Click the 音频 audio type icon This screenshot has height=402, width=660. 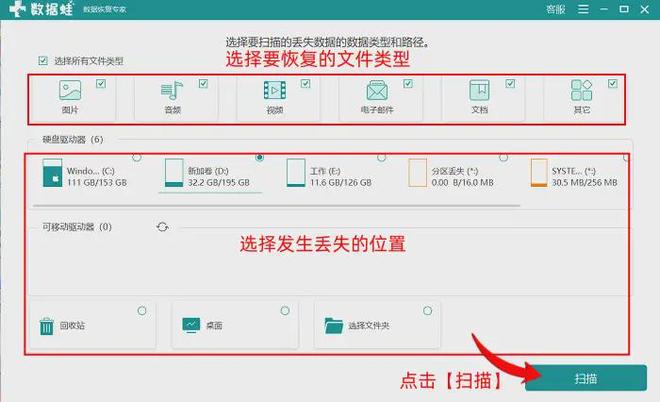172,91
